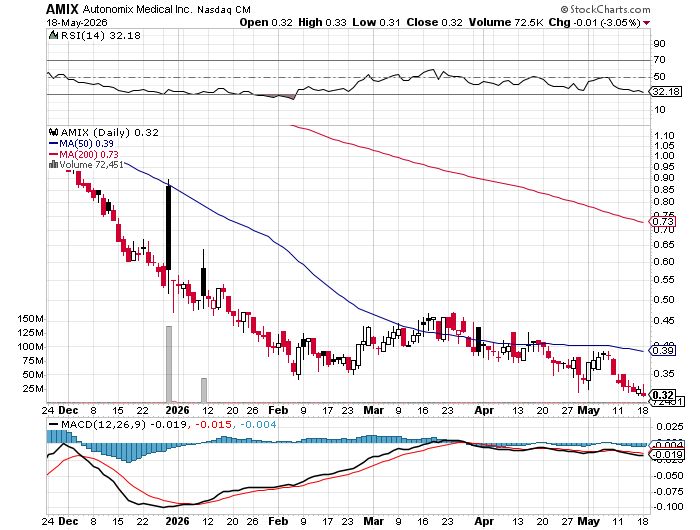
Task: Click the AMIX (Daily) 0.32 legend entry
Action: click(x=109, y=133)
